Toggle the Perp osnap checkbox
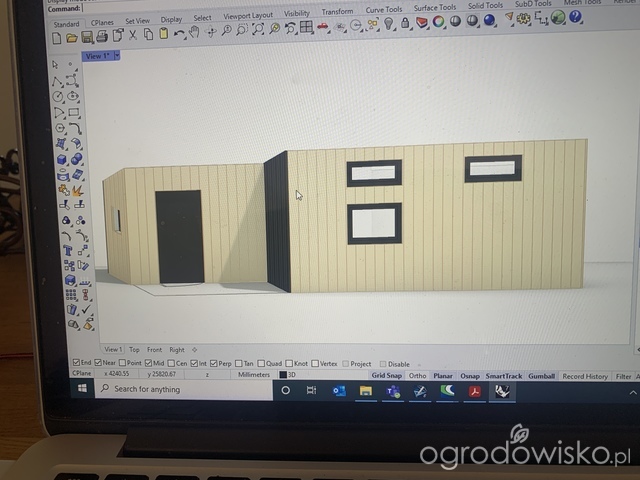 [213, 363]
